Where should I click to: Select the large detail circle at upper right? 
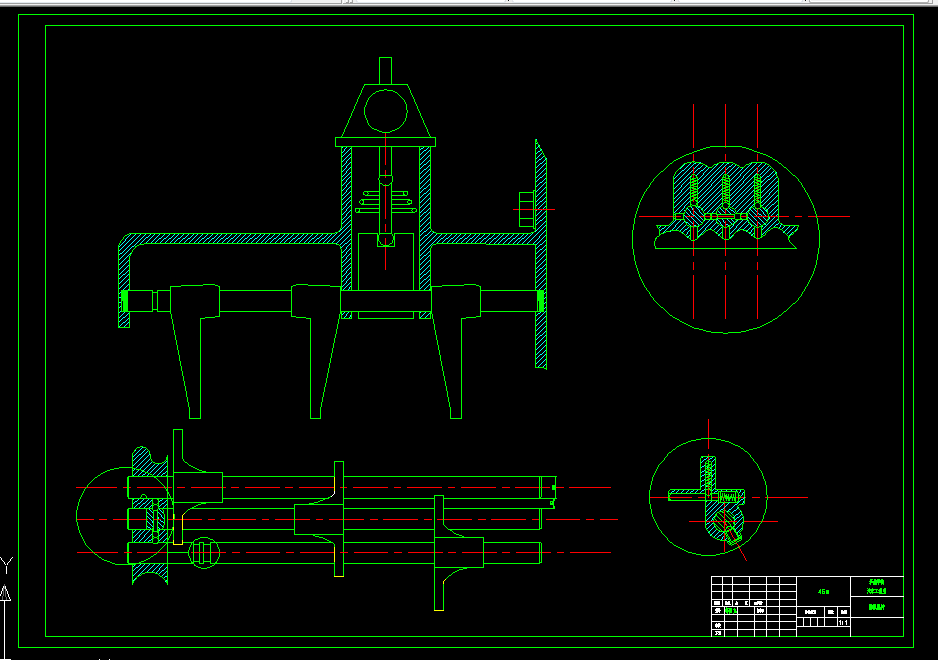[726, 239]
